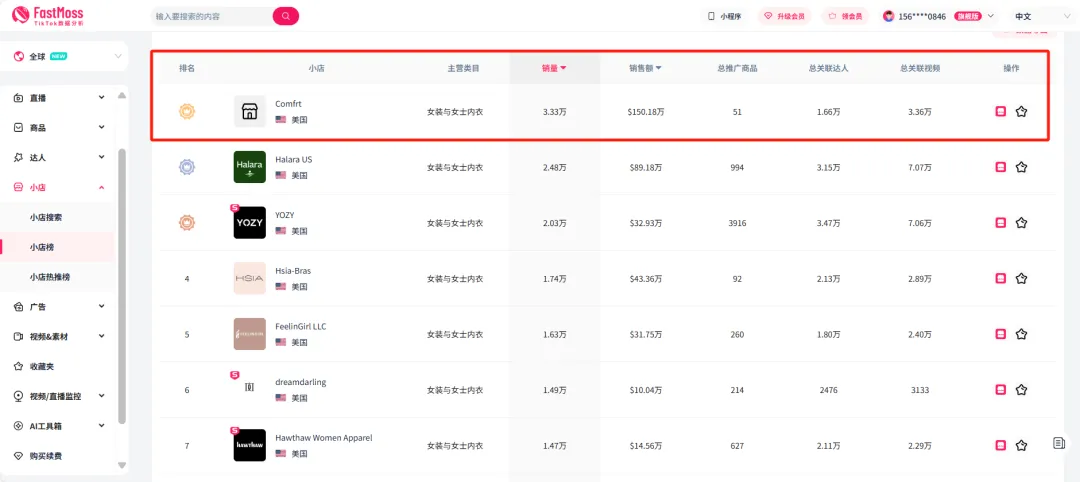Favorite FeelinGirl LLC with star icon

(x=1021, y=334)
